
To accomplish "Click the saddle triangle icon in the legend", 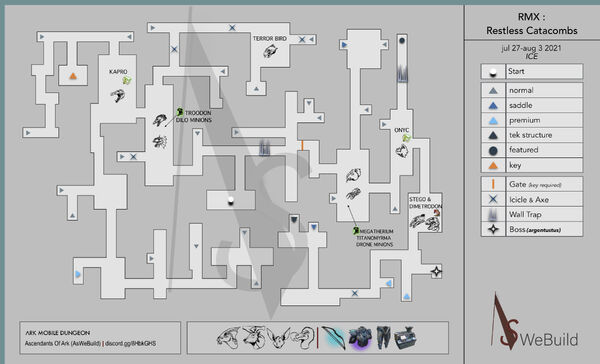I will tap(493, 105).
